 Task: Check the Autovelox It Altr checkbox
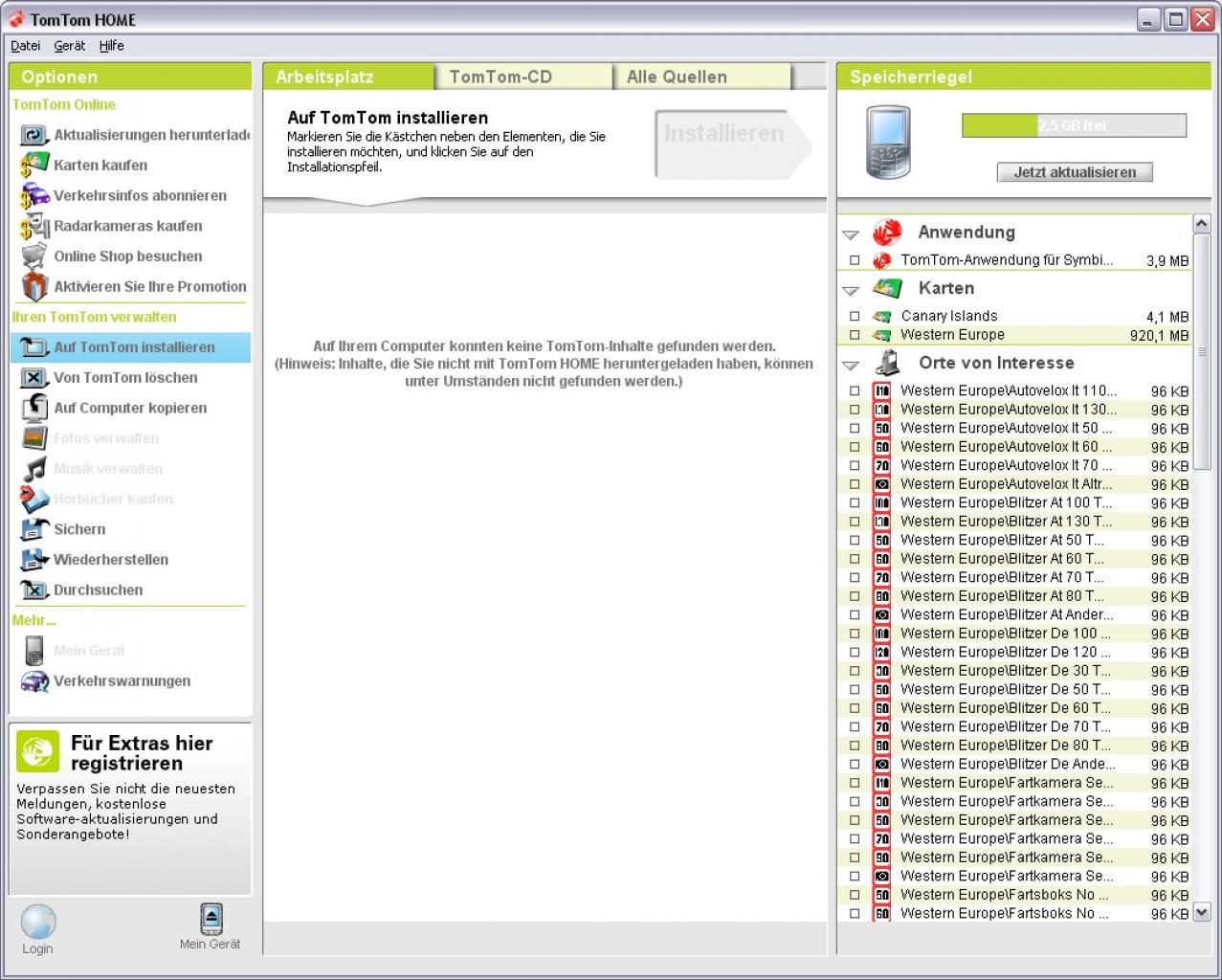(x=855, y=484)
